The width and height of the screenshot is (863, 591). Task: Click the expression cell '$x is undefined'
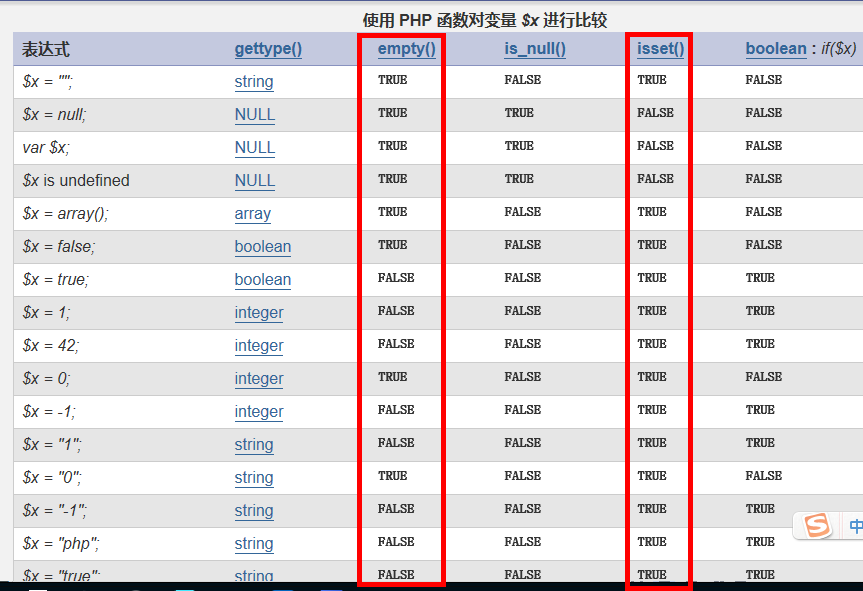pyautogui.click(x=76, y=180)
